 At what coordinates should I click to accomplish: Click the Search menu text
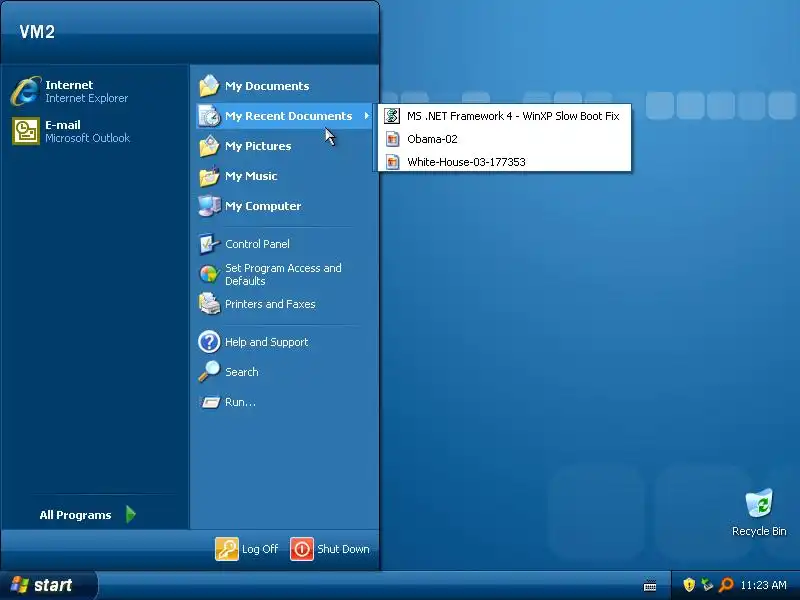242,372
